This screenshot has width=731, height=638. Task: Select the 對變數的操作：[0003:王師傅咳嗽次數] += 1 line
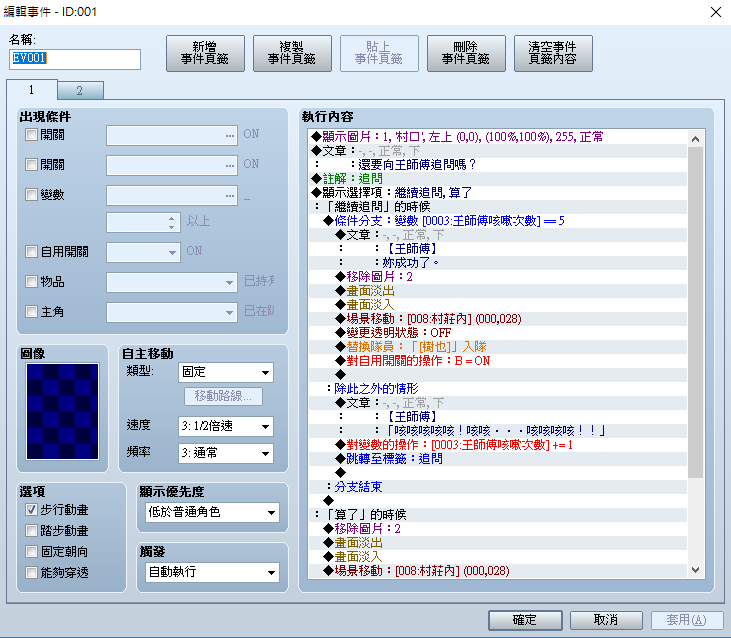pos(498,445)
